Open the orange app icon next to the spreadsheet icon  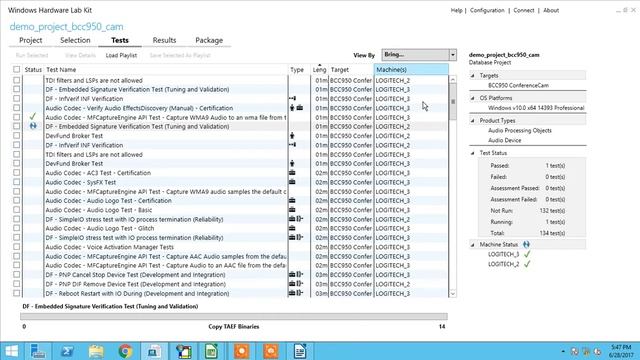click(x=242, y=351)
